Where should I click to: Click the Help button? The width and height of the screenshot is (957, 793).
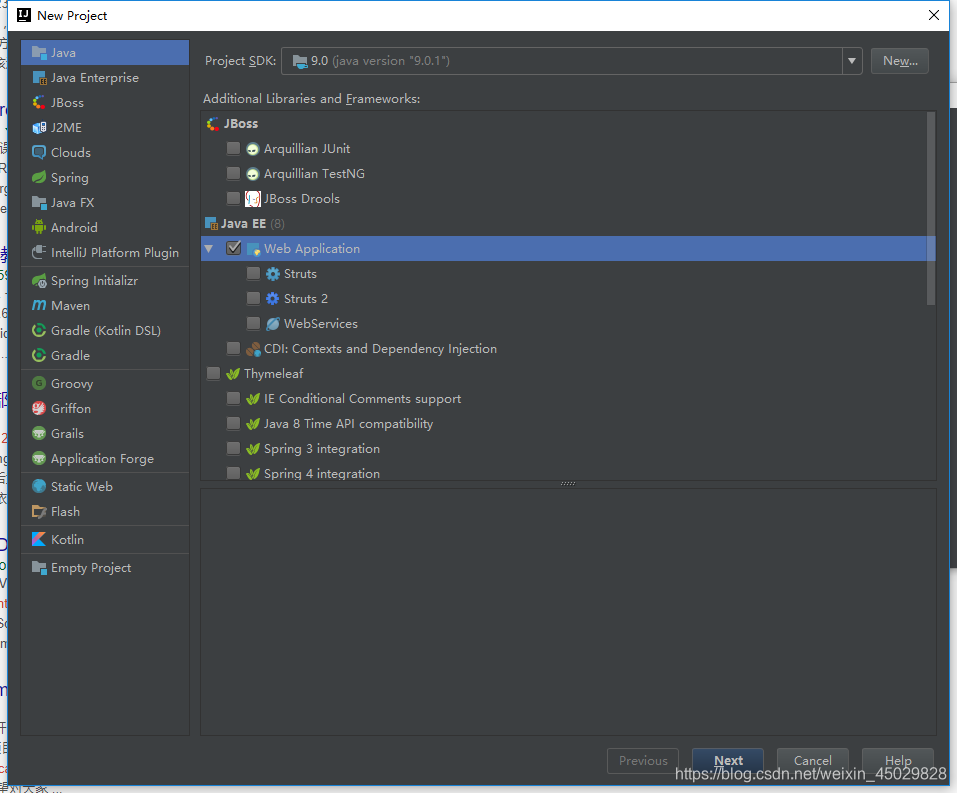tap(898, 761)
